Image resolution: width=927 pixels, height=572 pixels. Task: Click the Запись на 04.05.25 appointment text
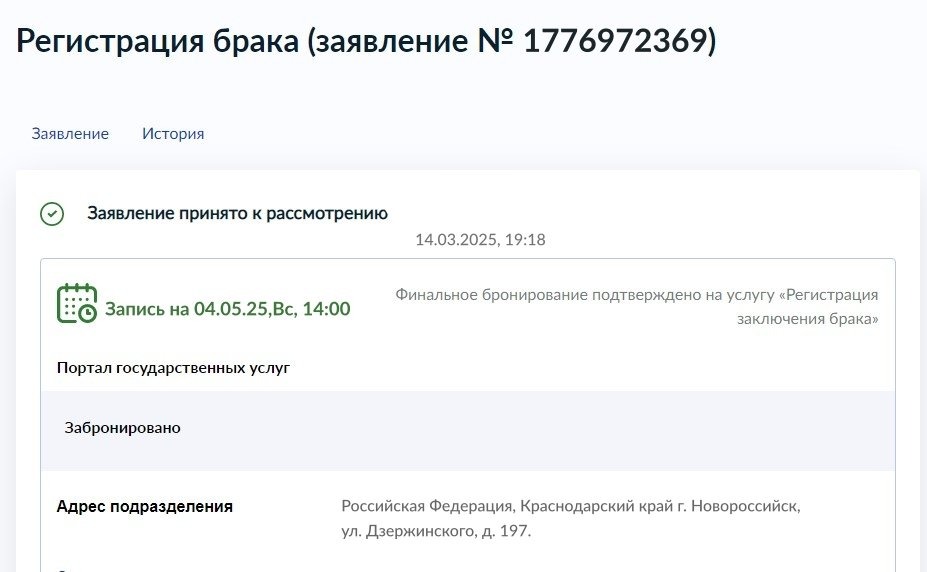tap(228, 308)
